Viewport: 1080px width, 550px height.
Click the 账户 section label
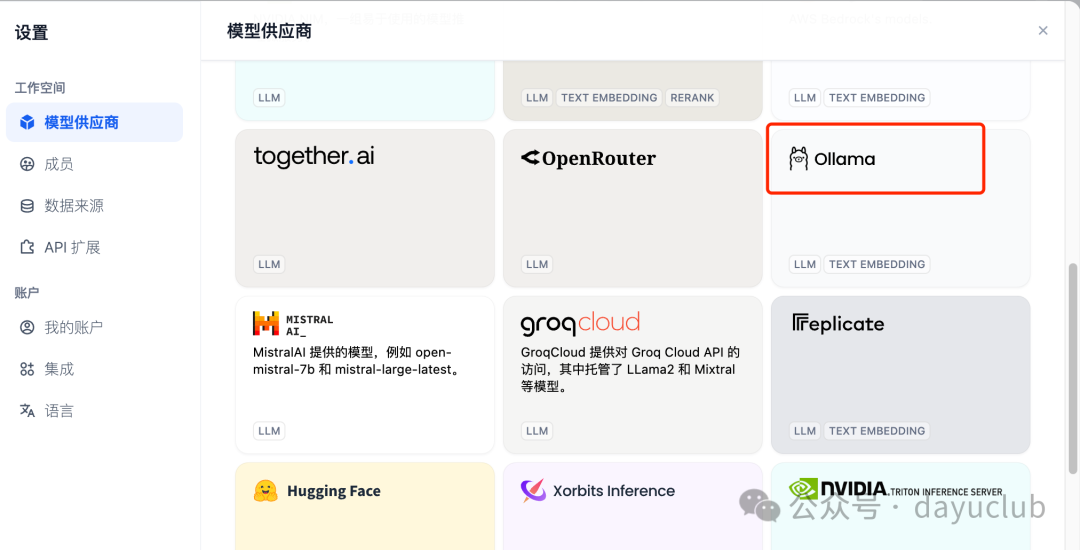(27, 293)
